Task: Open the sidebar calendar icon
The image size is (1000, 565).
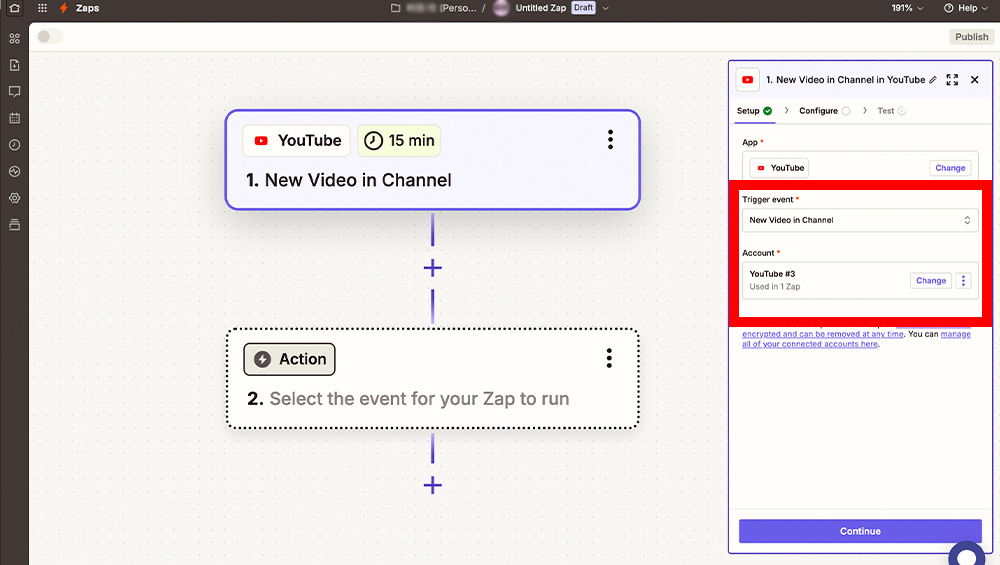Action: click(x=15, y=118)
